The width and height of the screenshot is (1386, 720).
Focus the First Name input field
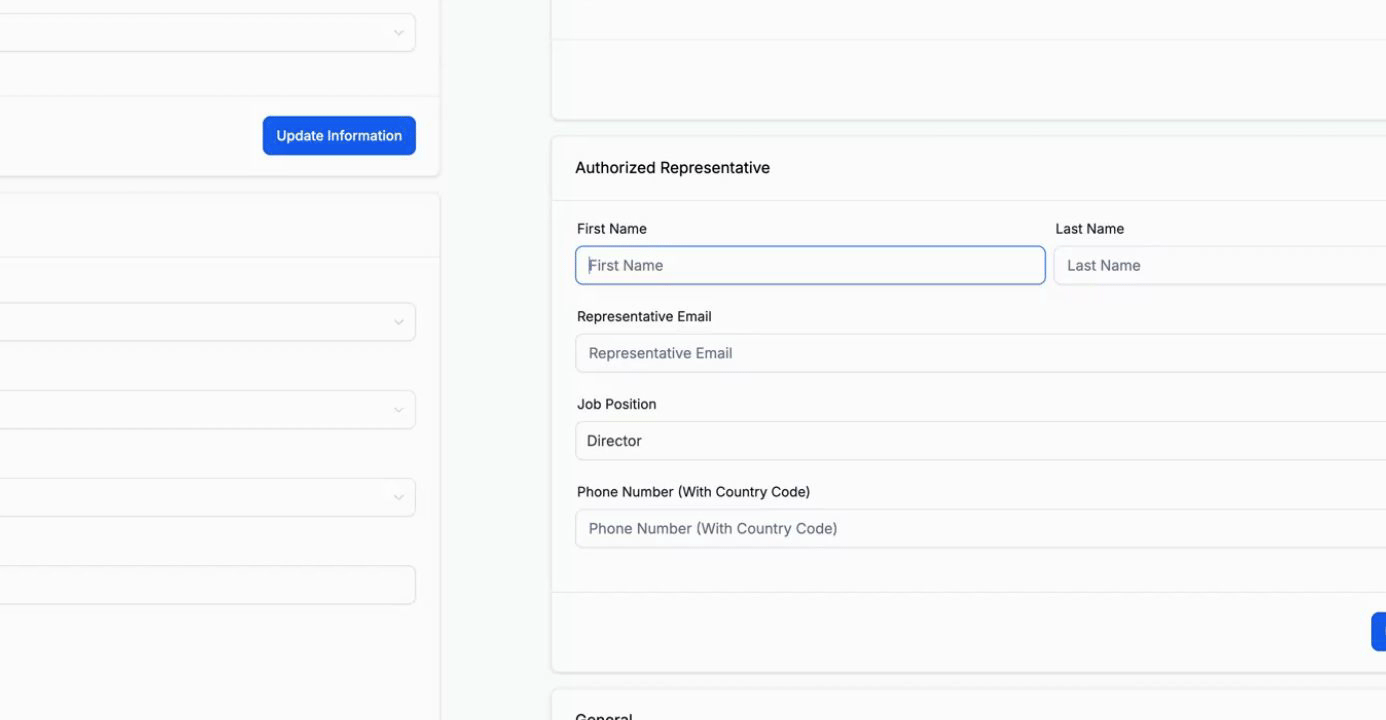(x=810, y=266)
